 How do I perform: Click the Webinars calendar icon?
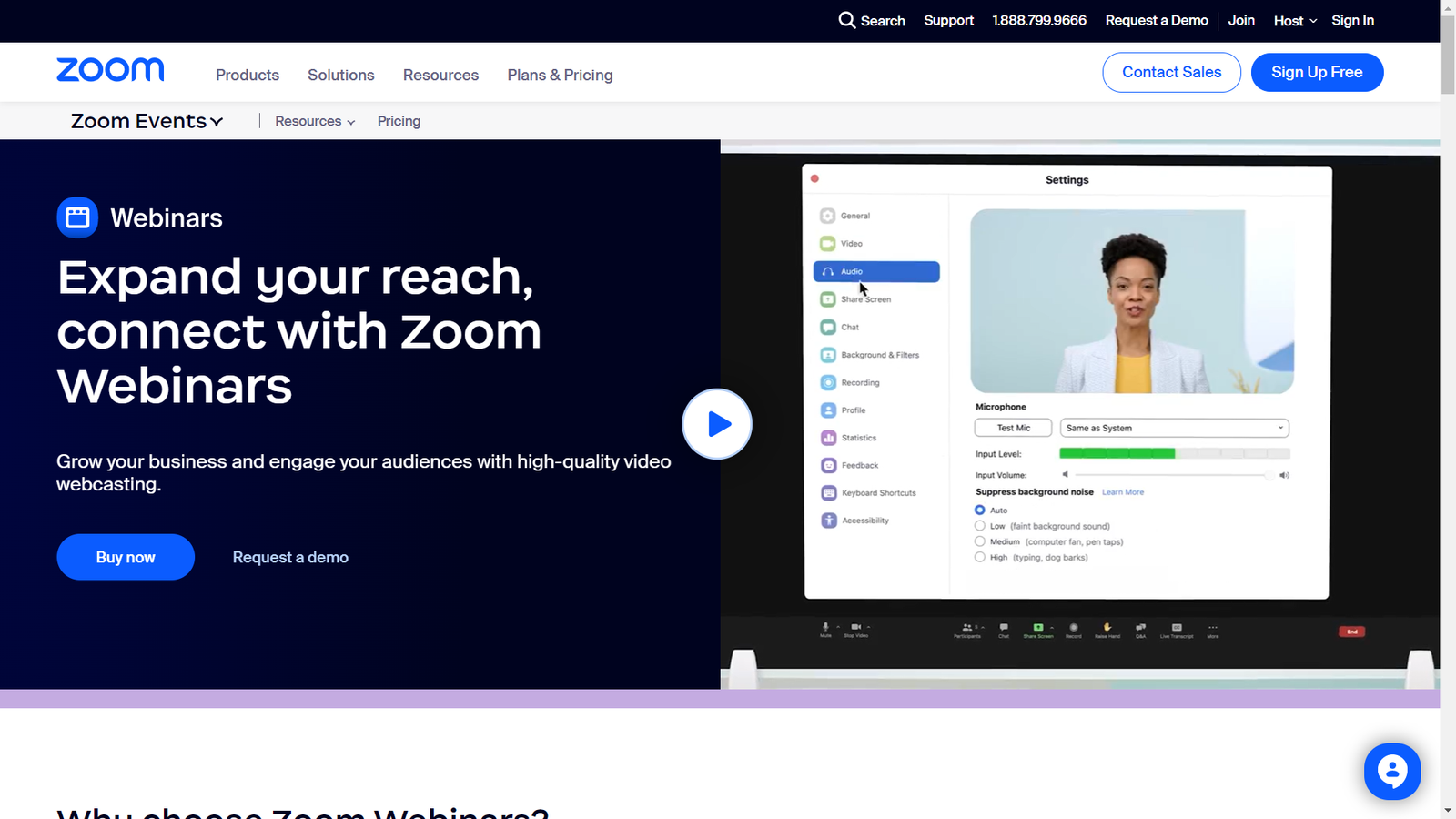click(x=77, y=217)
